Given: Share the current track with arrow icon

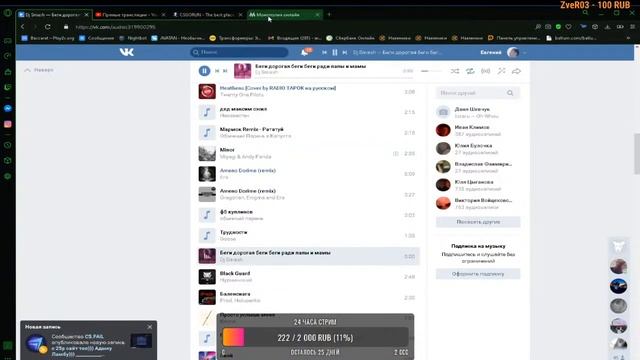Looking at the screenshot, I should pos(516,71).
